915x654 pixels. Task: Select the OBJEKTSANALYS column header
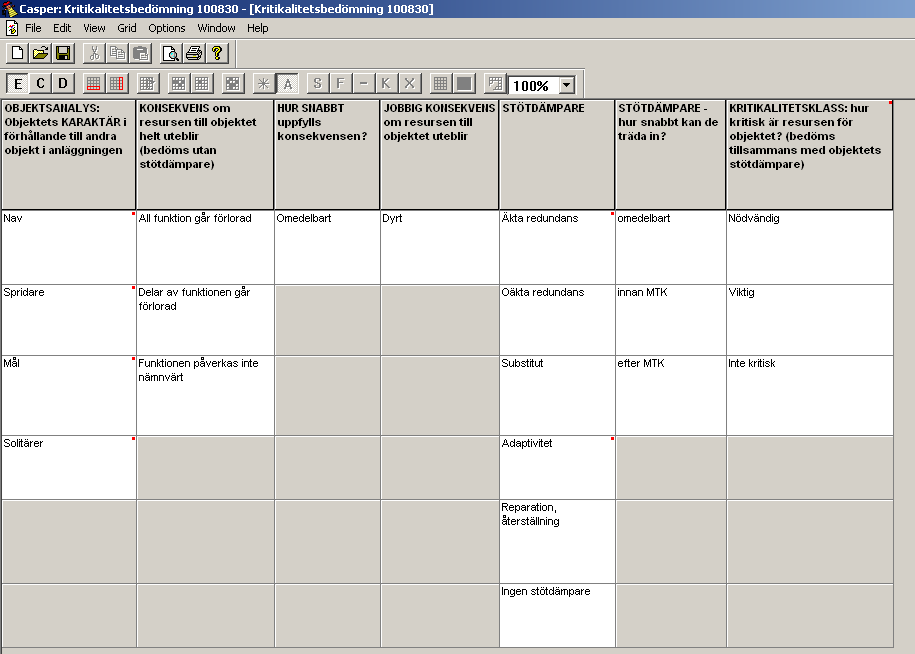(x=69, y=155)
